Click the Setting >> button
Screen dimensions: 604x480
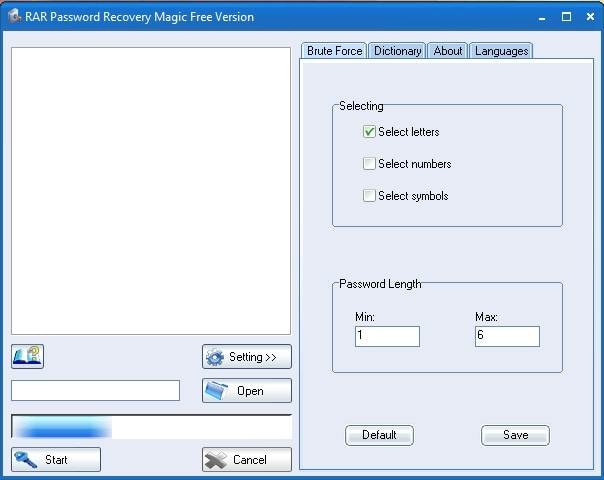coord(247,357)
